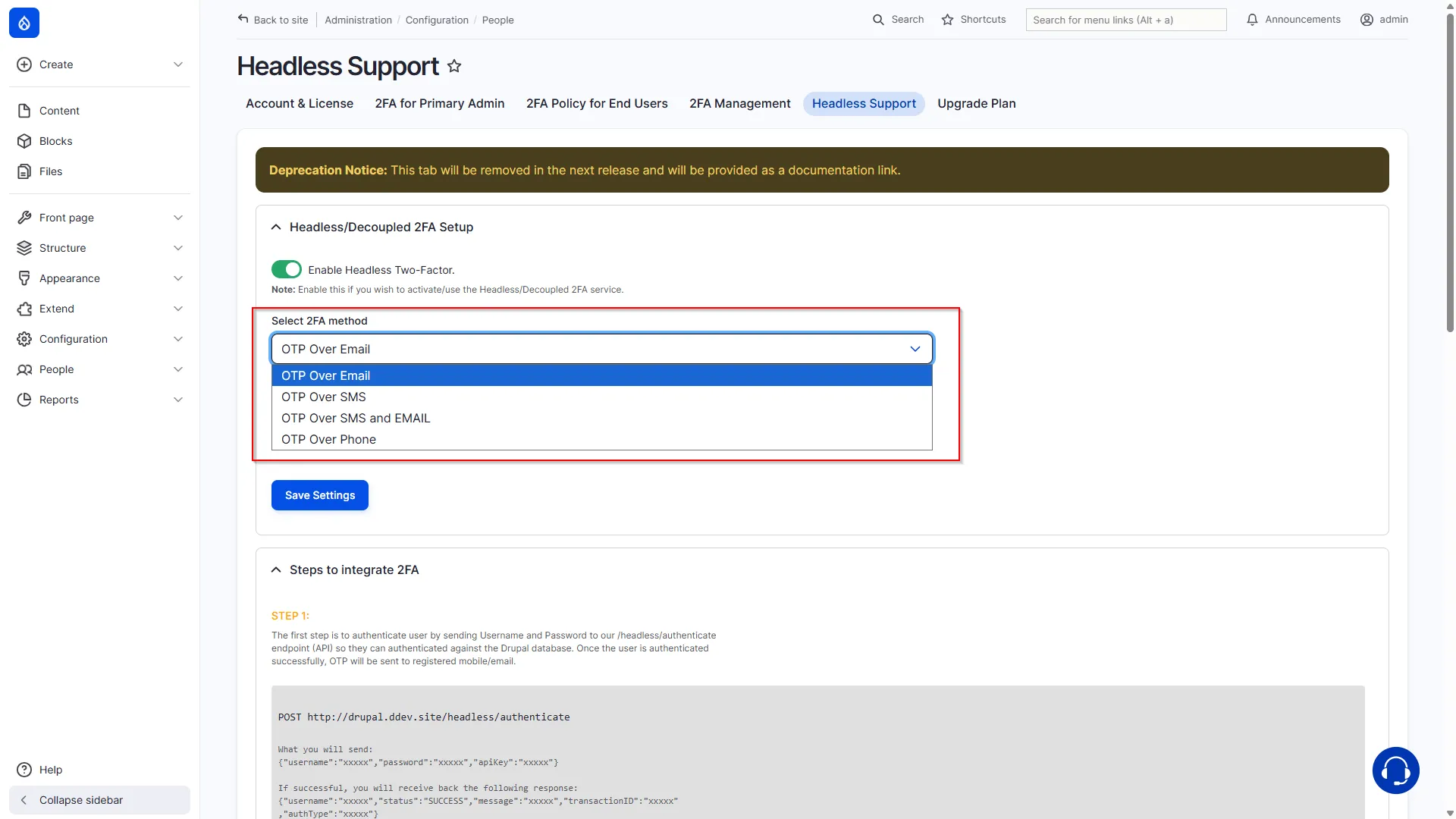Image resolution: width=1456 pixels, height=819 pixels.
Task: Choose OTP Over Email option
Action: tap(602, 375)
